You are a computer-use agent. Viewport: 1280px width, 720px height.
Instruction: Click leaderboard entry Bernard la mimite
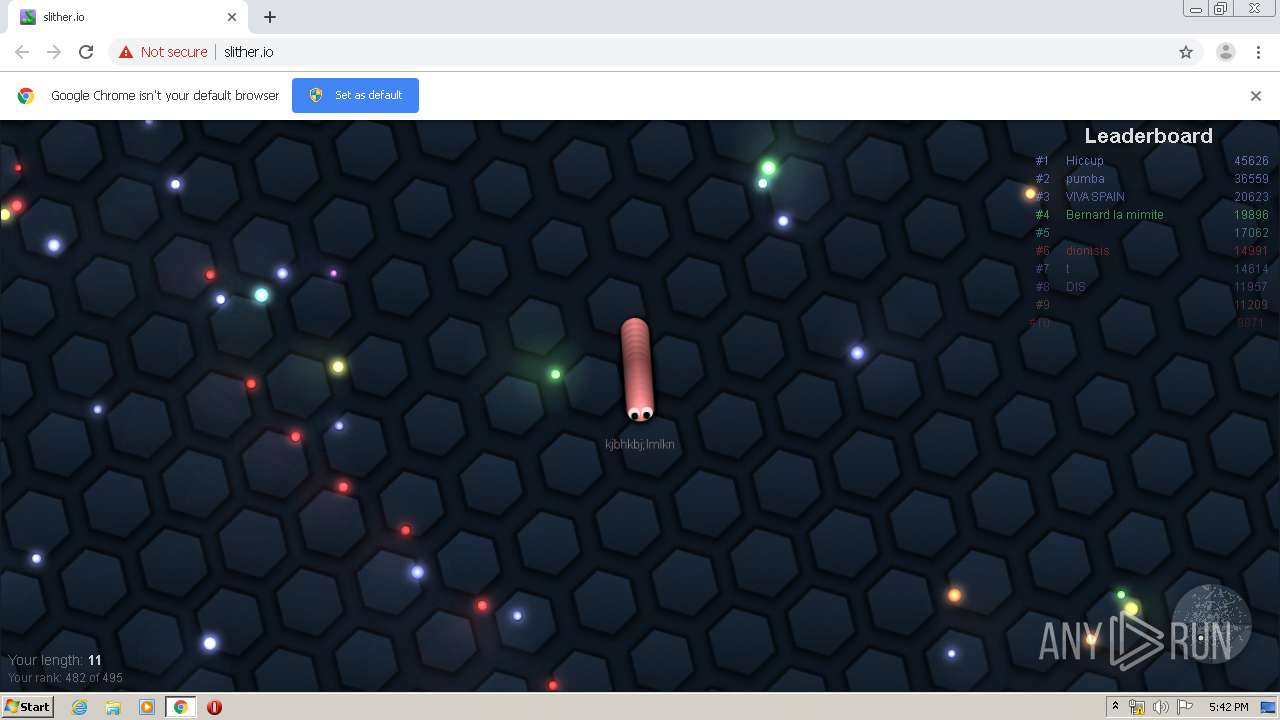(x=1115, y=215)
